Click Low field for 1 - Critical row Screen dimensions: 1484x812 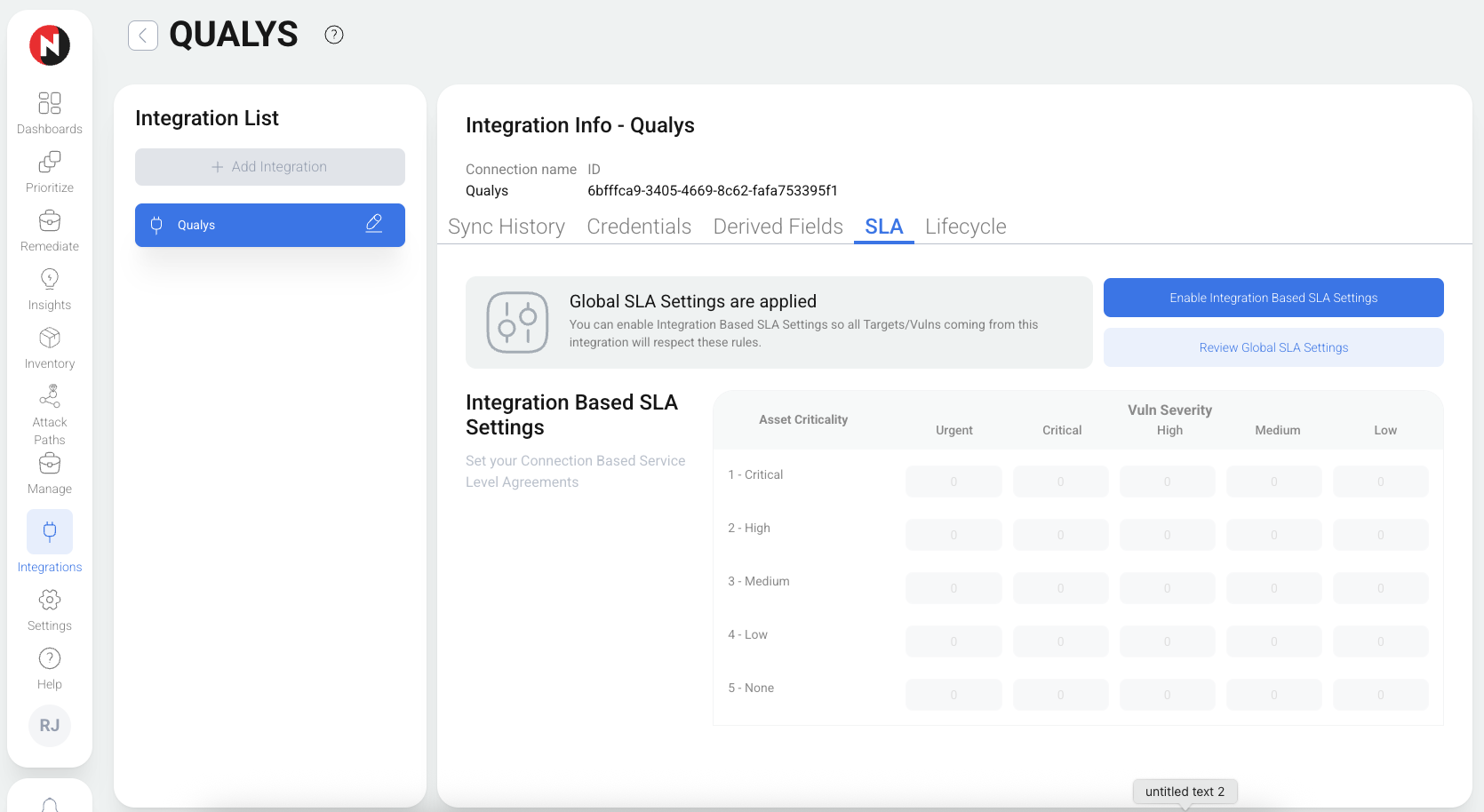1381,482
